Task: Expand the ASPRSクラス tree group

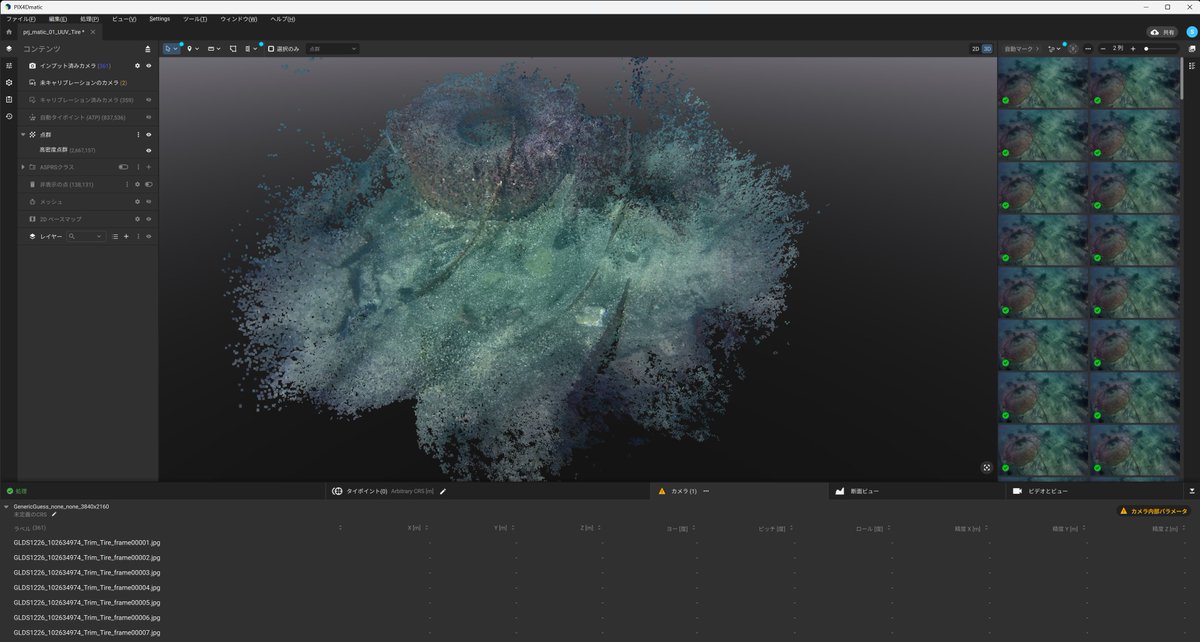Action: click(23, 167)
